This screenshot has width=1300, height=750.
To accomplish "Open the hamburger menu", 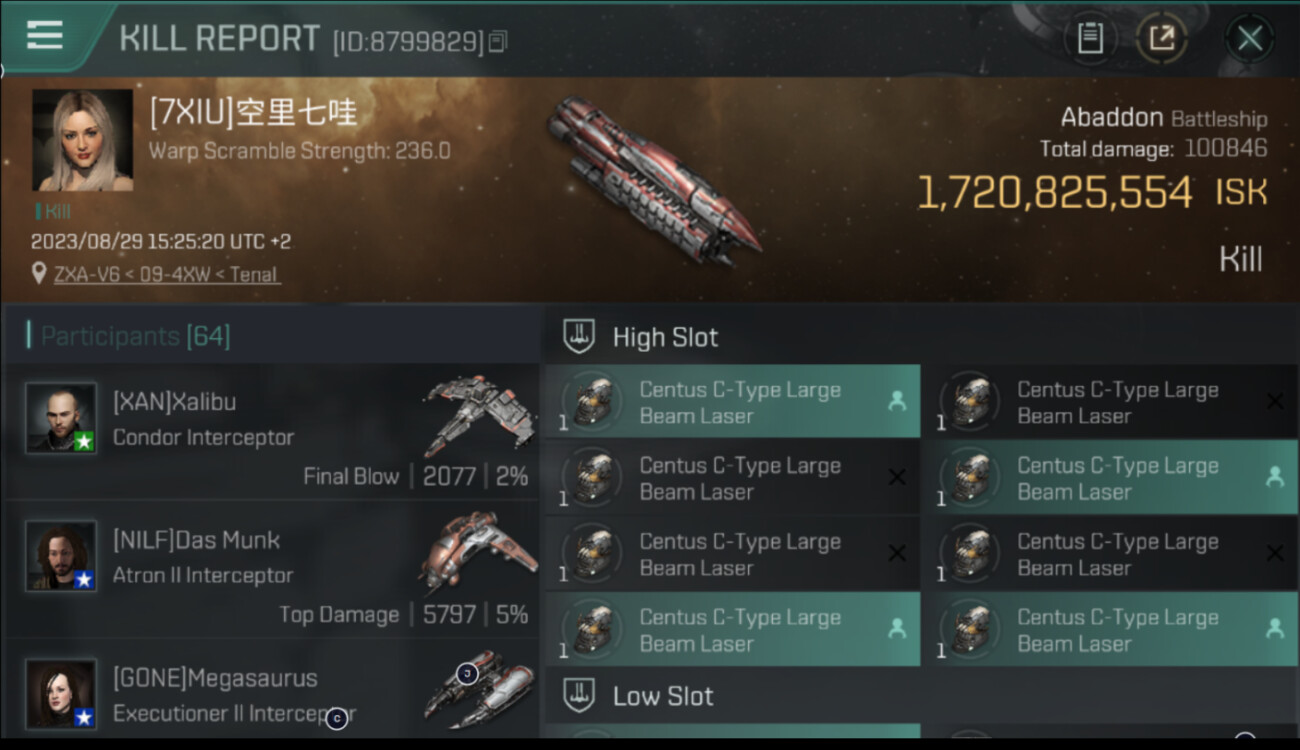I will pos(45,35).
